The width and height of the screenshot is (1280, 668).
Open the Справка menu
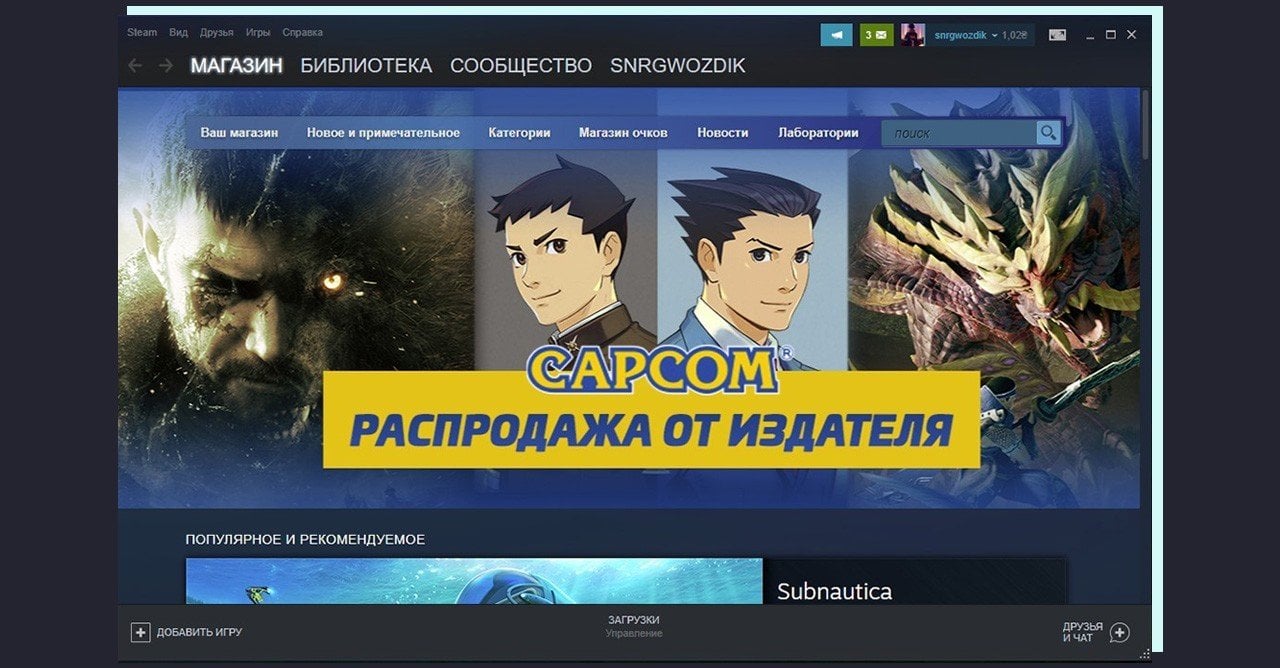(302, 33)
